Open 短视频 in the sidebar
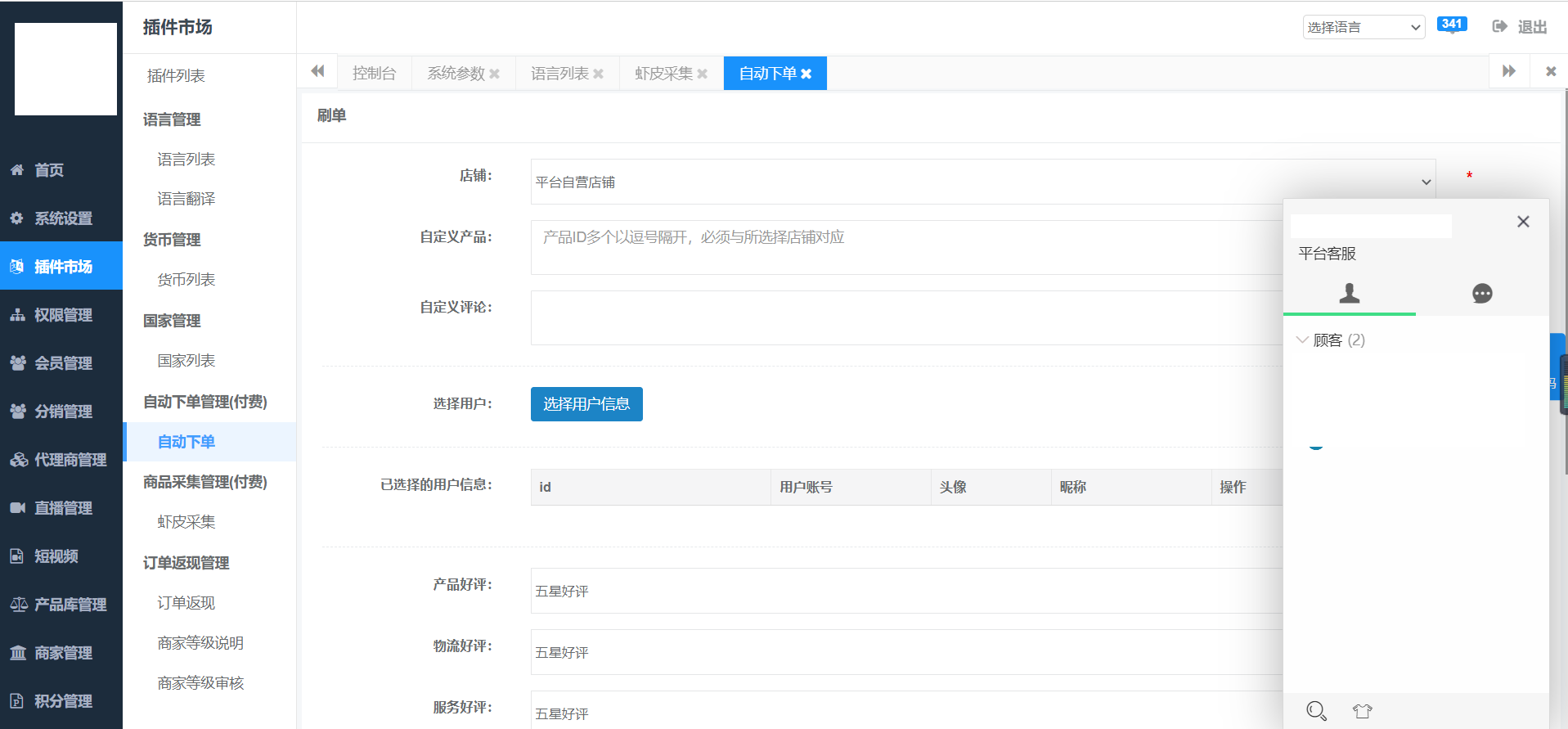Viewport: 1568px width, 729px height. click(x=61, y=556)
